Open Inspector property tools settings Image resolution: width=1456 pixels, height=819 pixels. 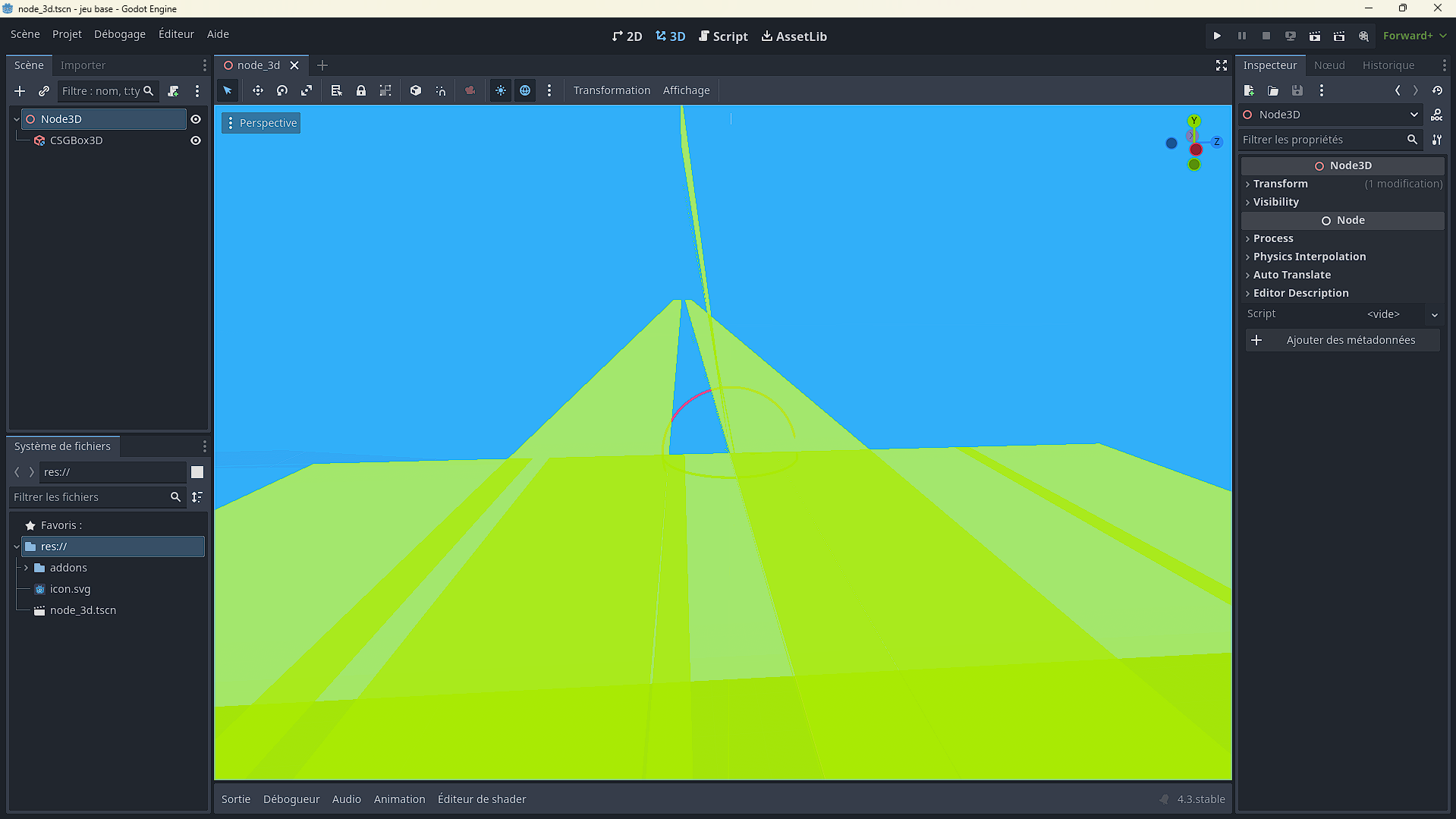pyautogui.click(x=1437, y=140)
